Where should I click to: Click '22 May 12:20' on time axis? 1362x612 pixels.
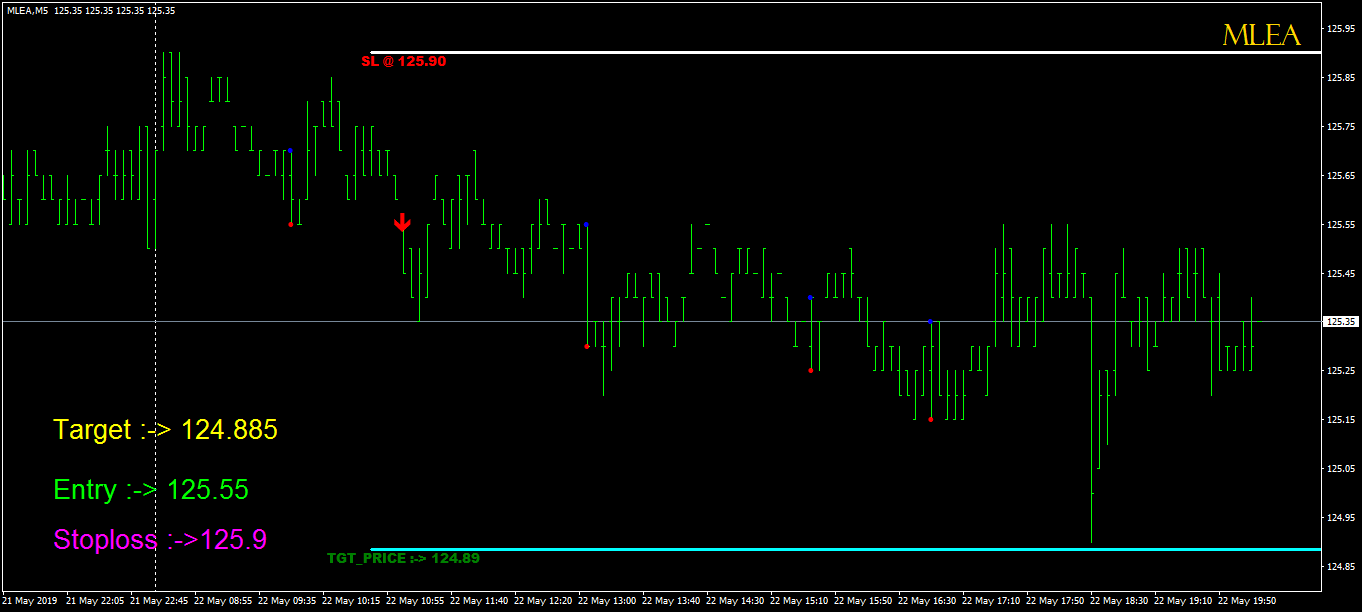pos(543,601)
